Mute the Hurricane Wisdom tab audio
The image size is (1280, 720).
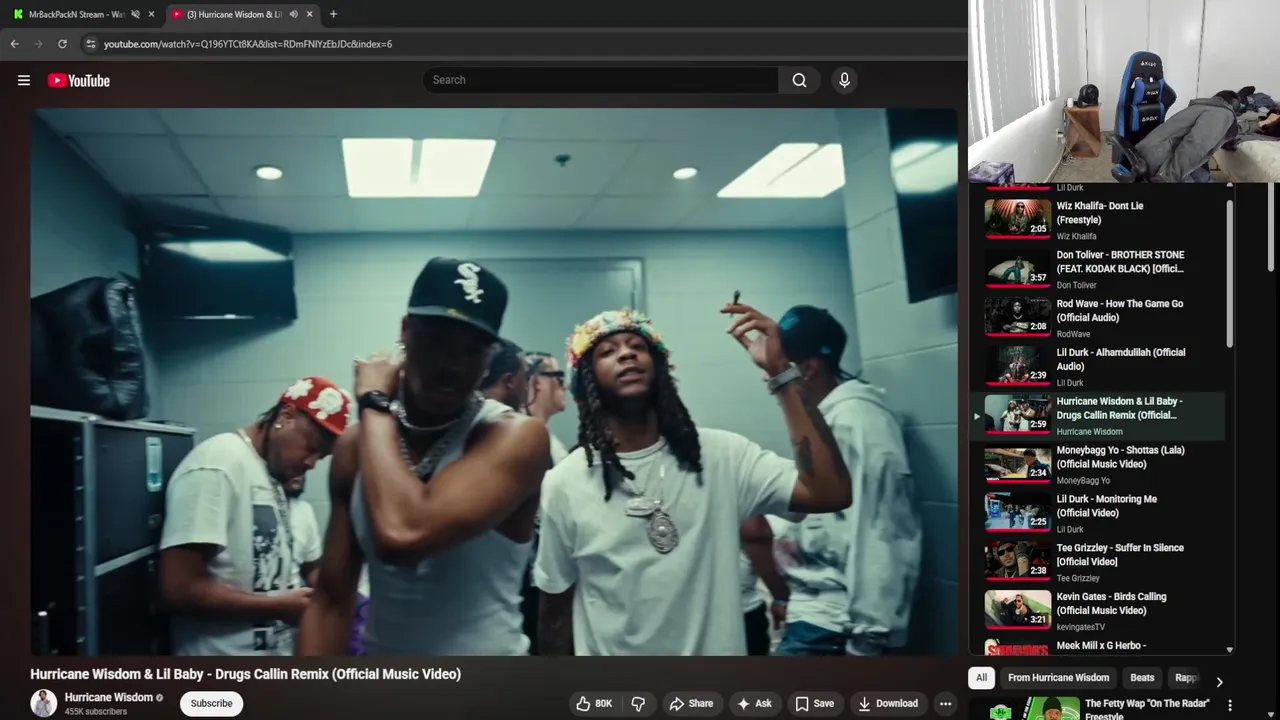tap(293, 14)
